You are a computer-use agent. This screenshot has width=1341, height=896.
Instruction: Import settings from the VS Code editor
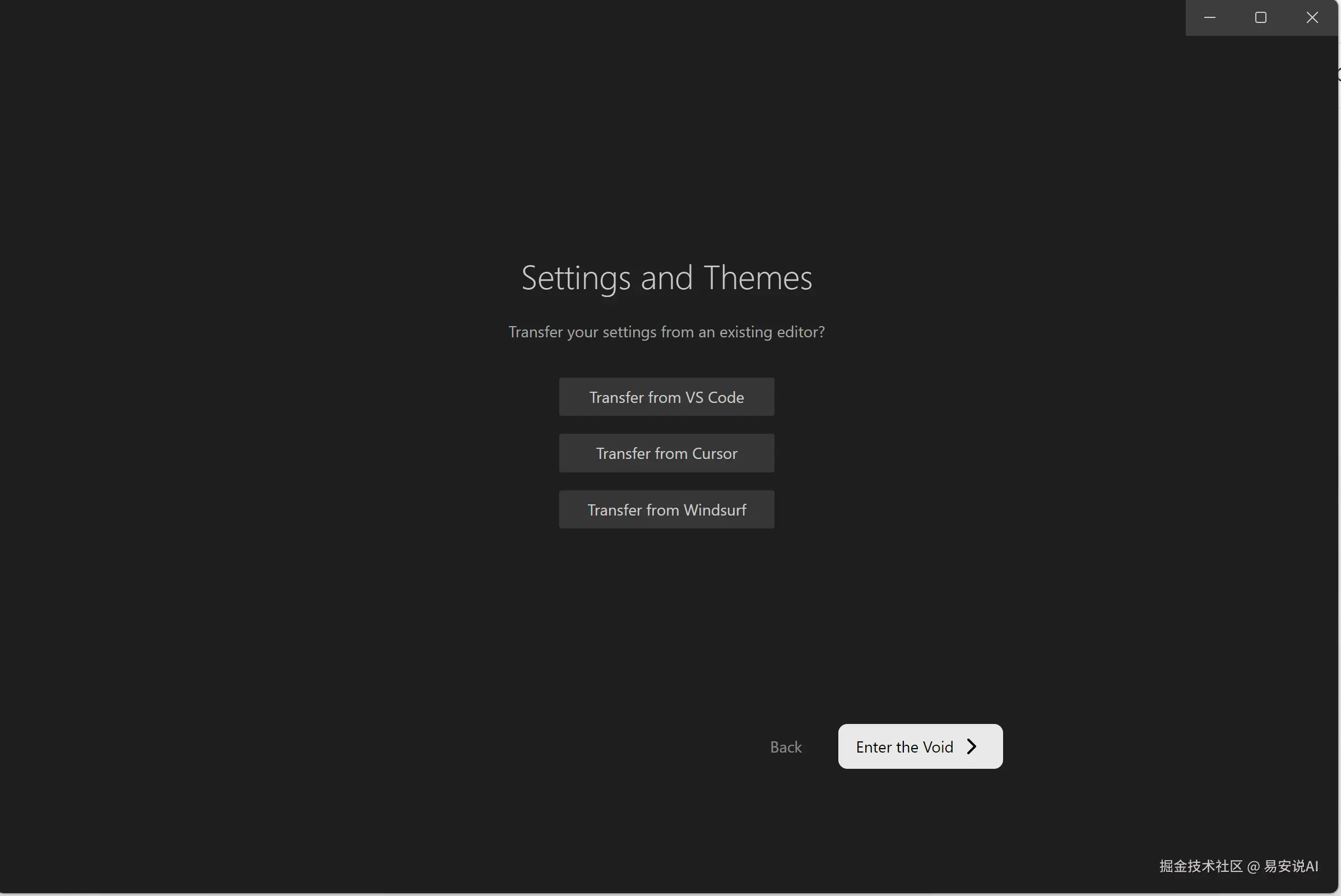(x=666, y=397)
